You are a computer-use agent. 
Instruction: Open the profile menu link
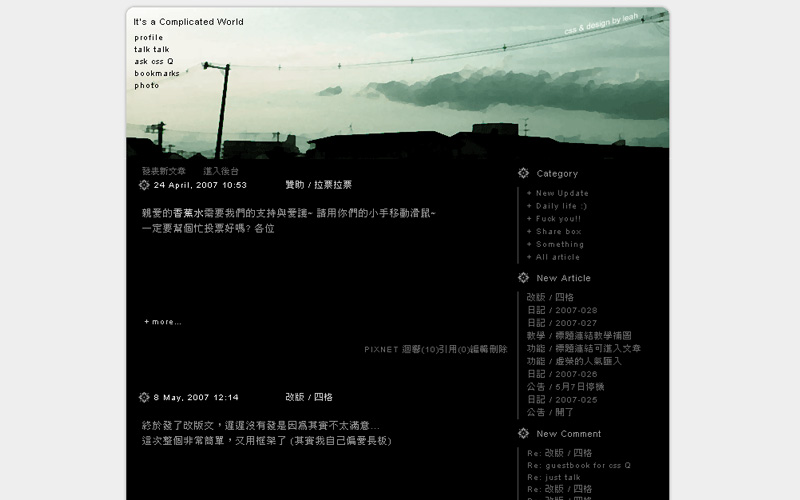click(x=148, y=38)
